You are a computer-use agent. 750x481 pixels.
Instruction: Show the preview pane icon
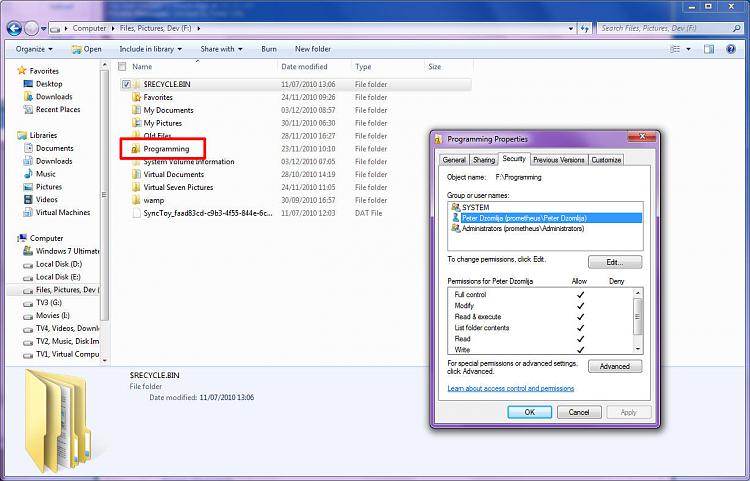(x=708, y=49)
